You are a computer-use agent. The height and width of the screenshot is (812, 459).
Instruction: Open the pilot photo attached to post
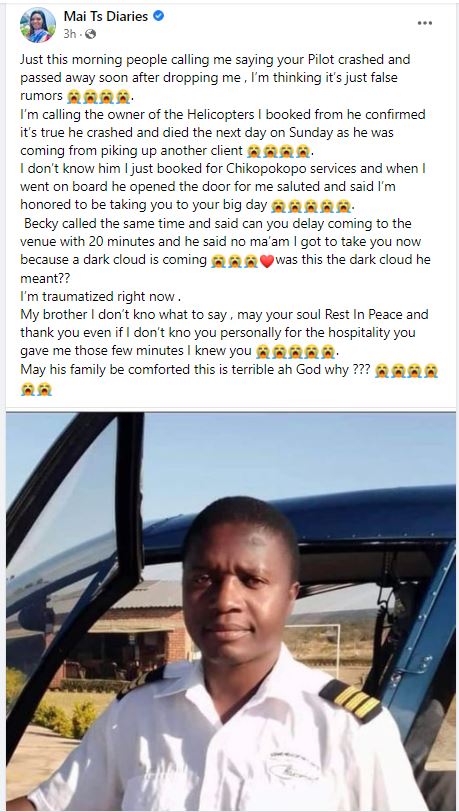click(x=231, y=612)
